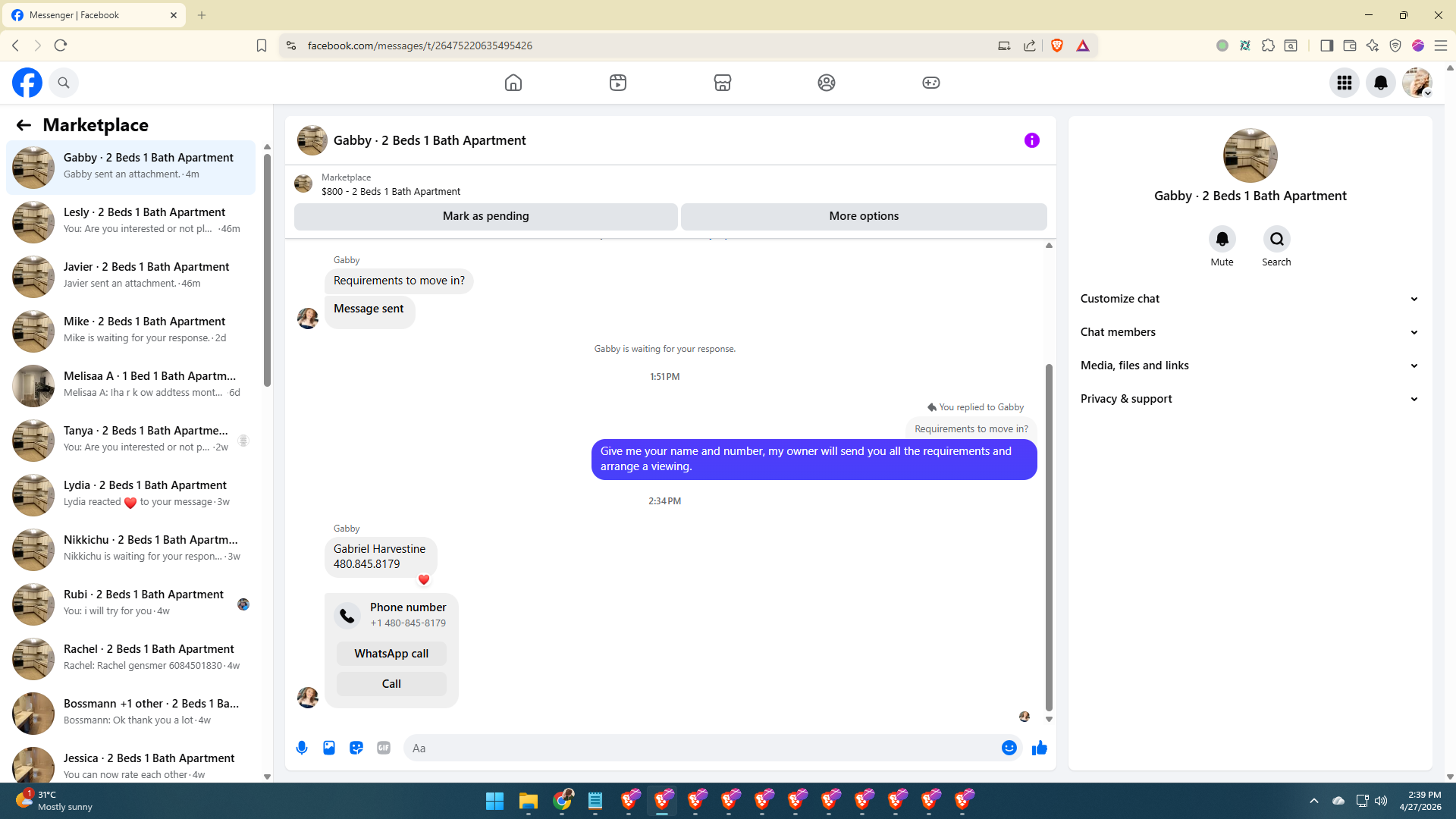Image resolution: width=1456 pixels, height=819 pixels.
Task: Open the weather widget on the taskbar
Action: 53,801
